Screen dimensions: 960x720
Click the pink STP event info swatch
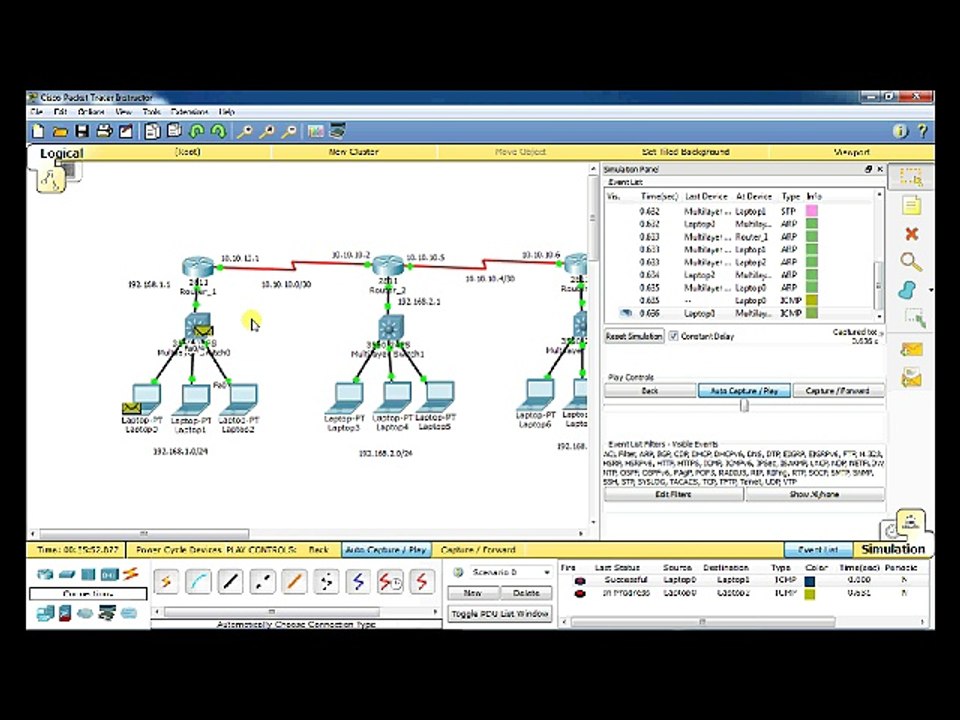click(812, 211)
